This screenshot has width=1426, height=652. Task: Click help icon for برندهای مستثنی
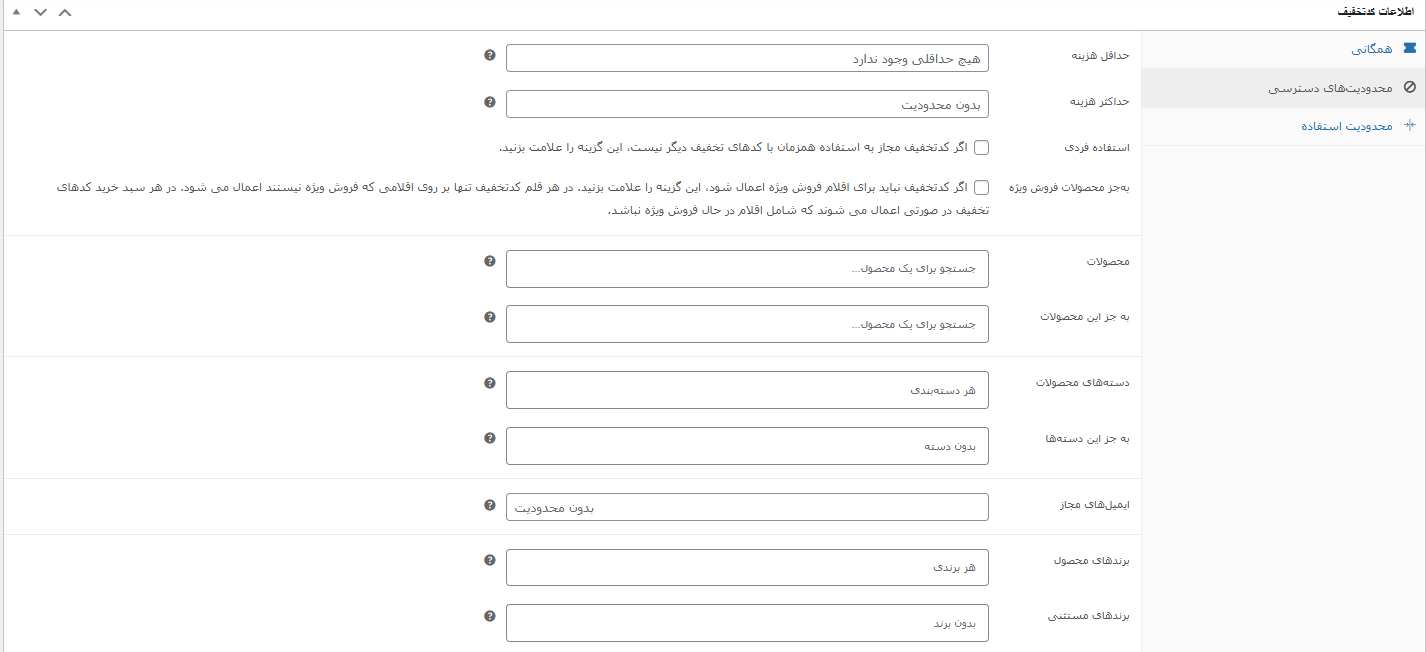click(489, 616)
